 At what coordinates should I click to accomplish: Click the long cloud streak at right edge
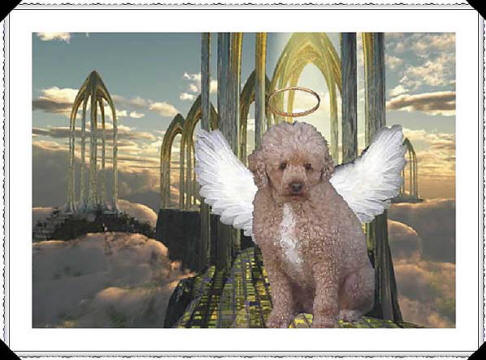tap(421, 102)
